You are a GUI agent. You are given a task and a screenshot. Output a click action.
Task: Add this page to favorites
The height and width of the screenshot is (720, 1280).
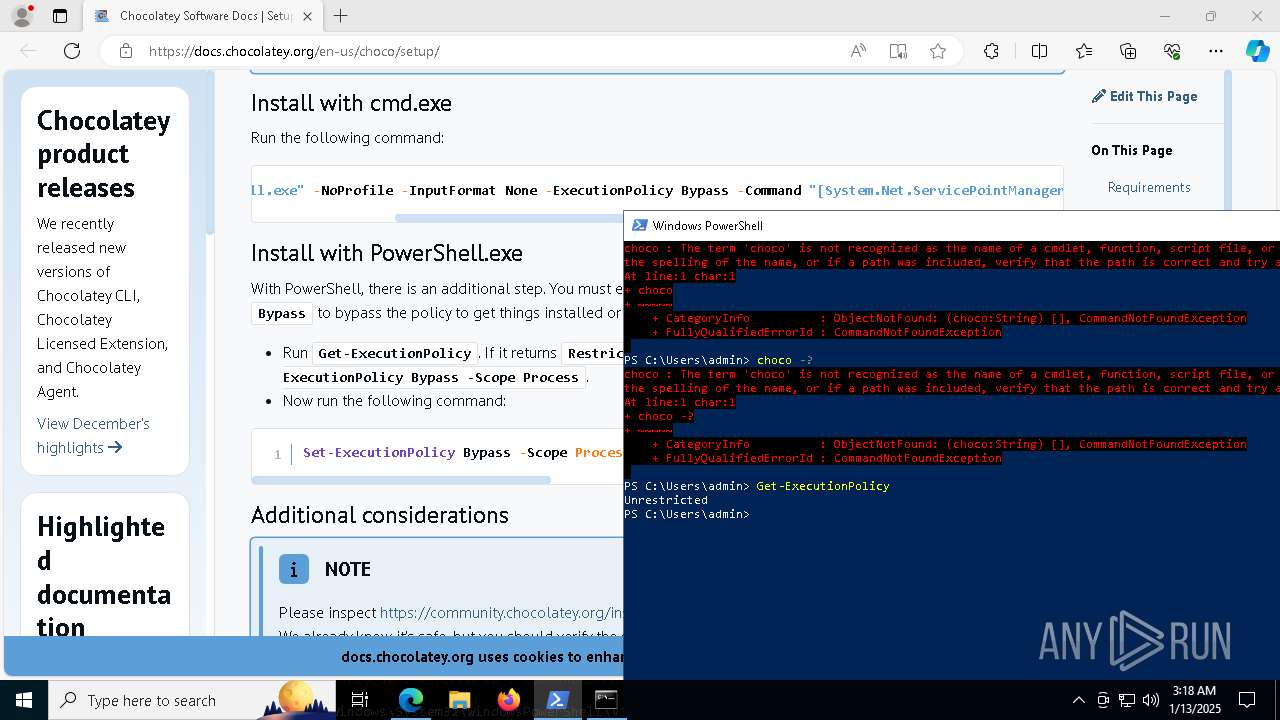click(x=938, y=51)
